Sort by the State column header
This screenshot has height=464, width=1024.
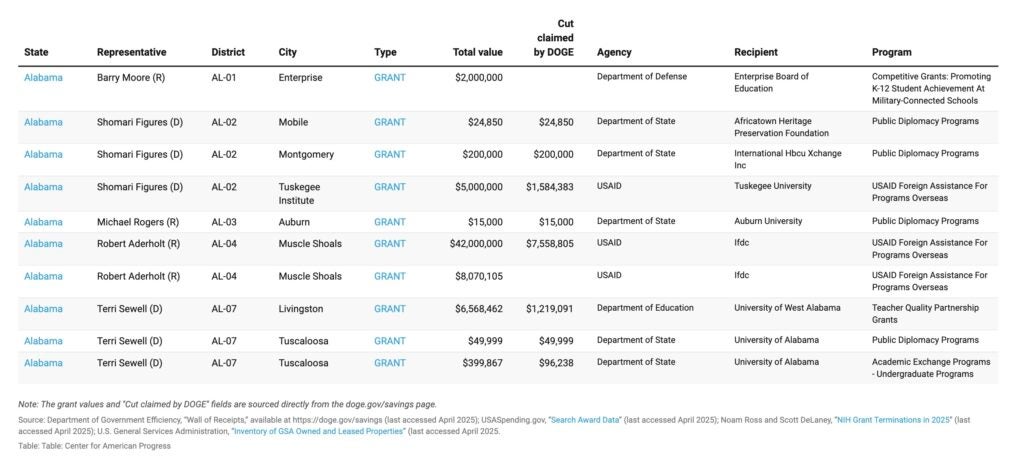click(36, 52)
